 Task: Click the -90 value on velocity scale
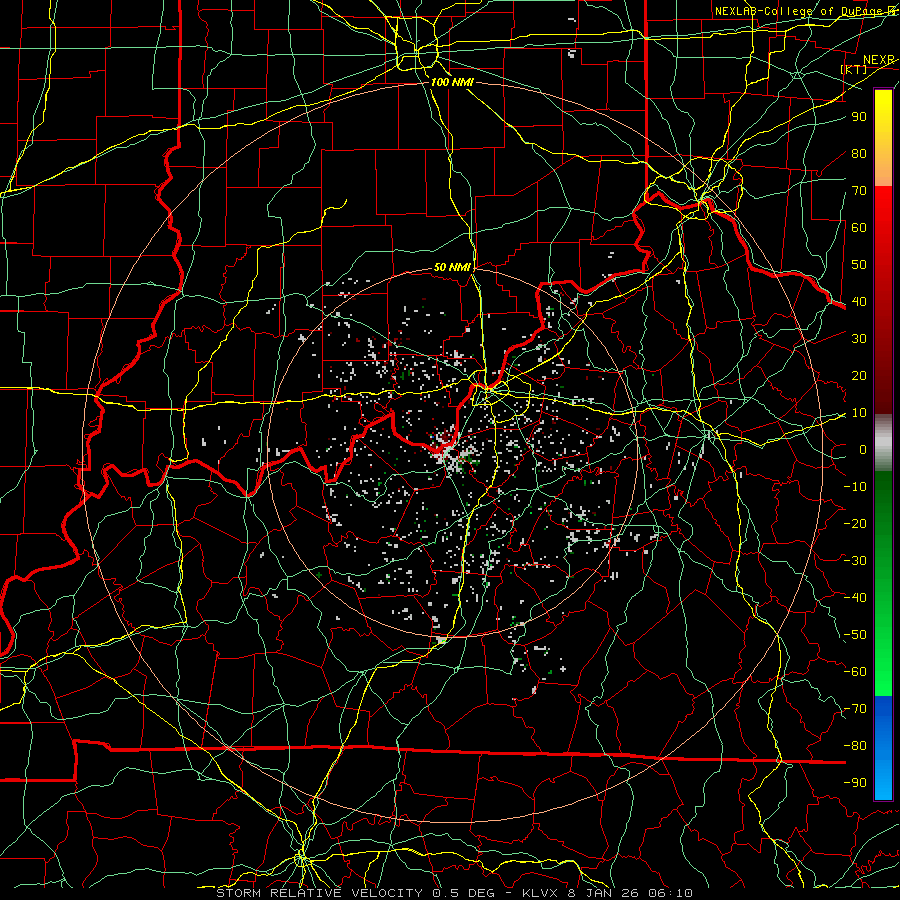tap(855, 783)
